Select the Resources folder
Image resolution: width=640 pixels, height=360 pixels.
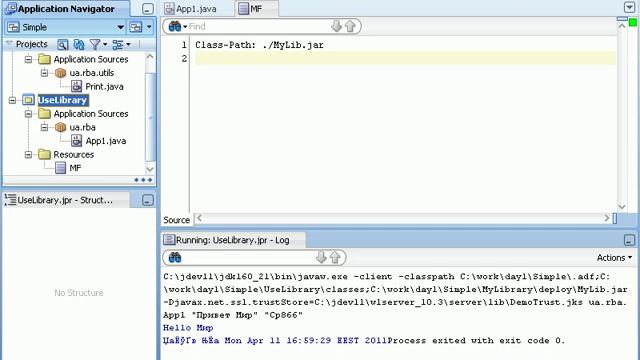[73, 155]
